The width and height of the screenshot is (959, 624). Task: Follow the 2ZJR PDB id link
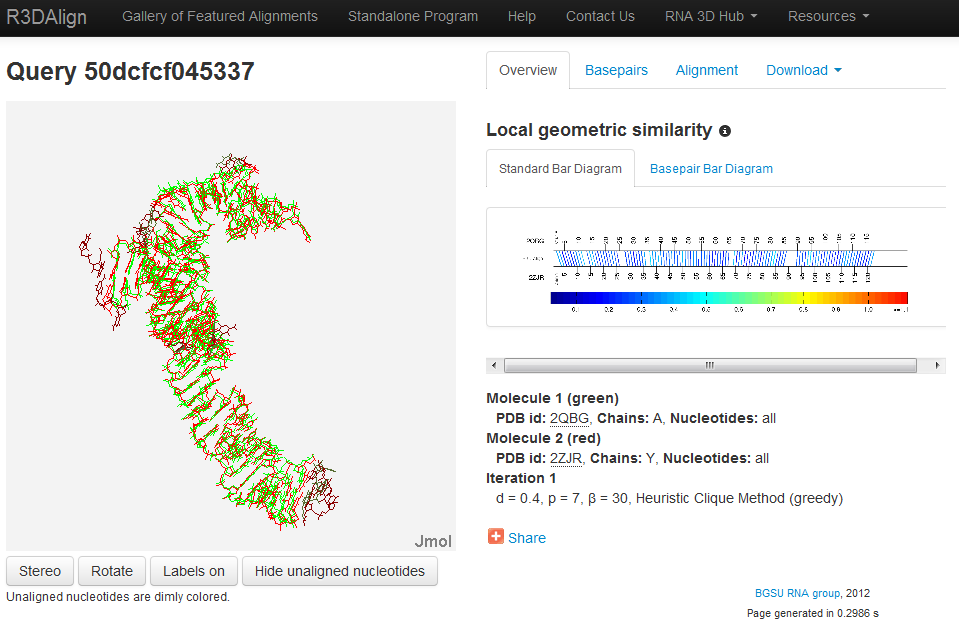point(566,458)
